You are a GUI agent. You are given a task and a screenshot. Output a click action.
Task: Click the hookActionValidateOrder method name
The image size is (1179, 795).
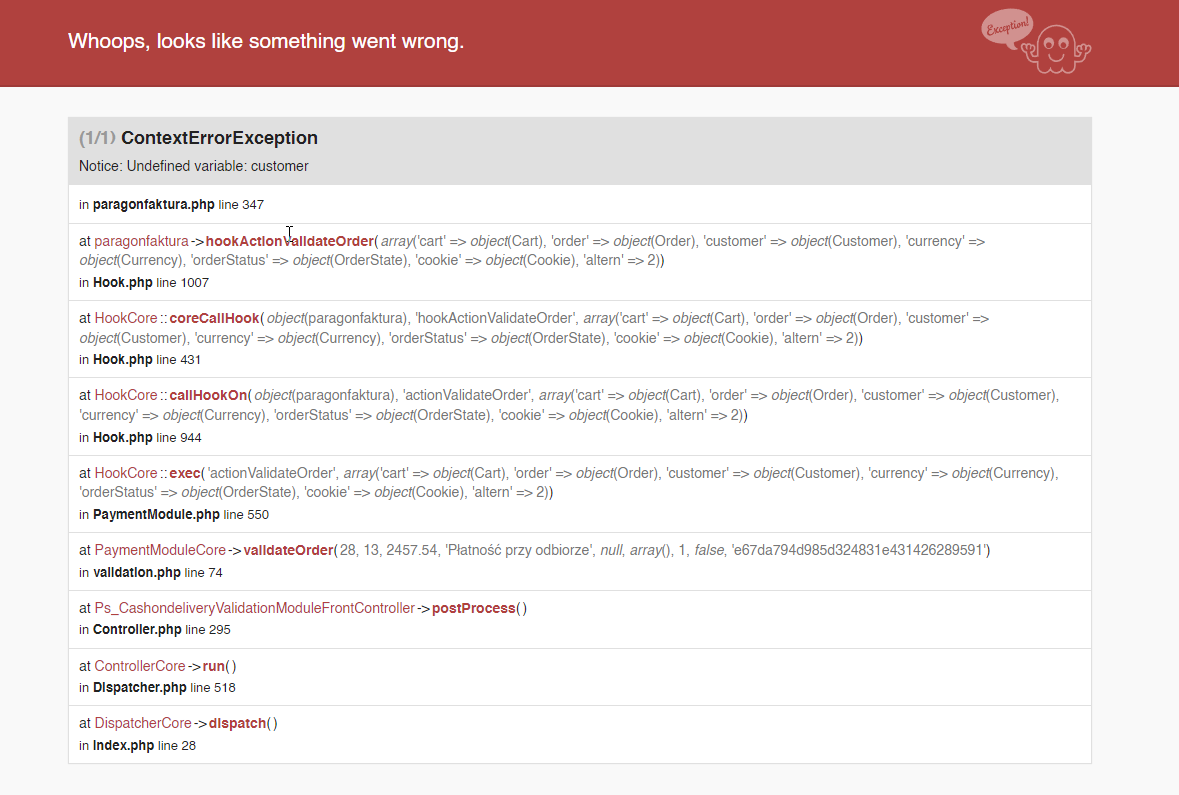tap(289, 241)
